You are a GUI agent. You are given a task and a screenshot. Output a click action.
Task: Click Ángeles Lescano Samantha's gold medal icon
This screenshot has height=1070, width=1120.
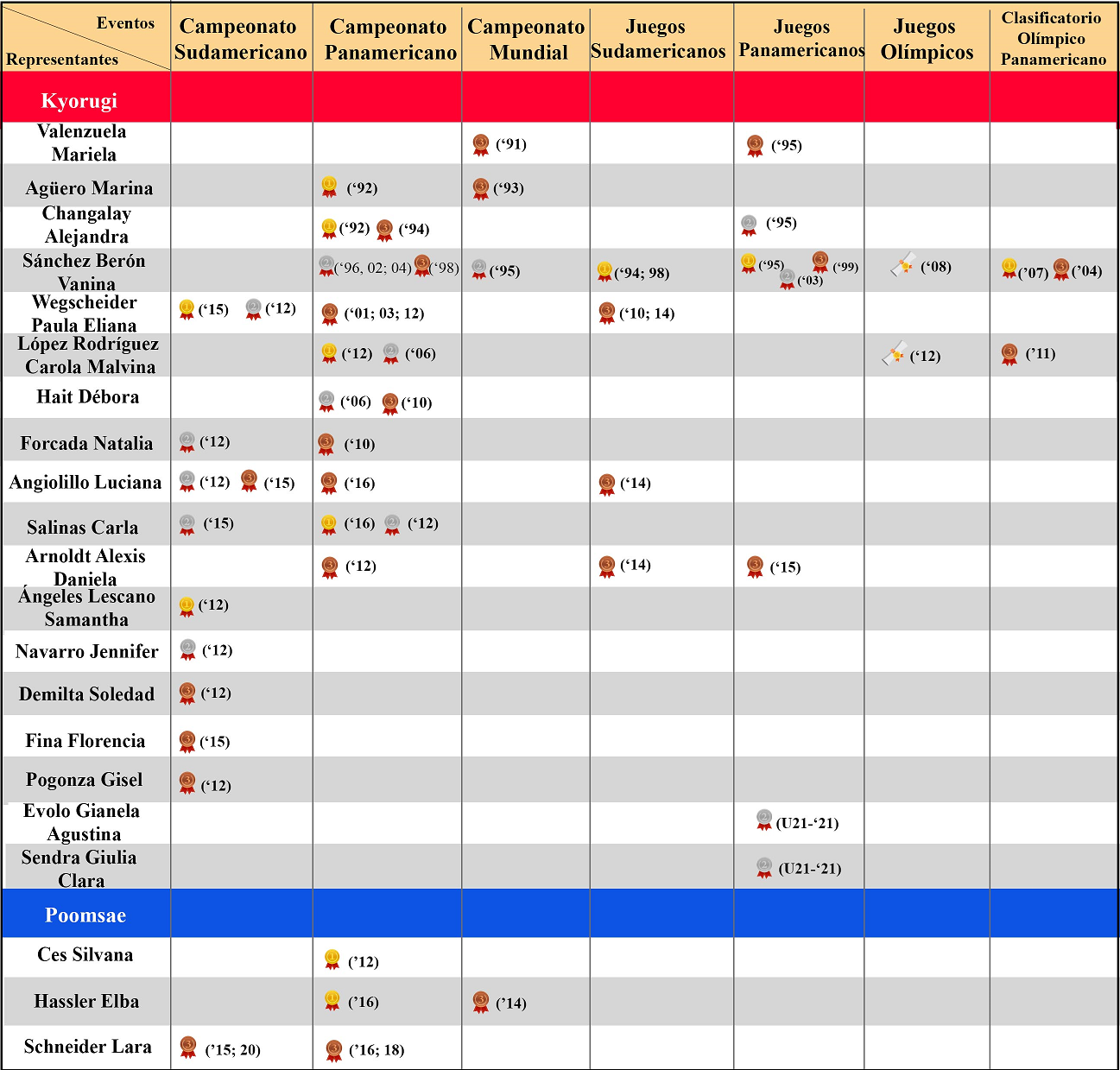pos(187,606)
